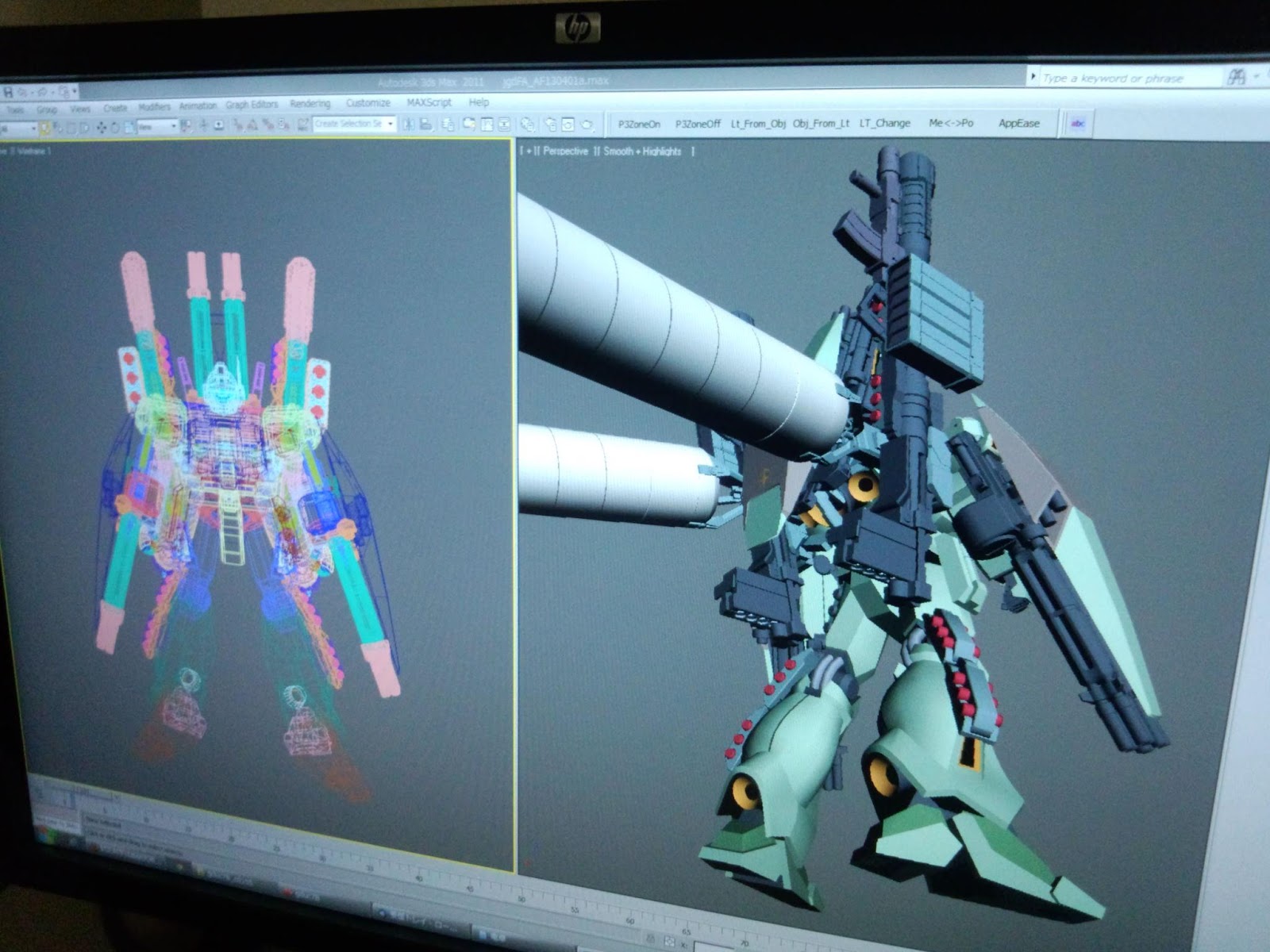The width and height of the screenshot is (1270, 952).
Task: Open the Rendering menu
Action: 310,104
